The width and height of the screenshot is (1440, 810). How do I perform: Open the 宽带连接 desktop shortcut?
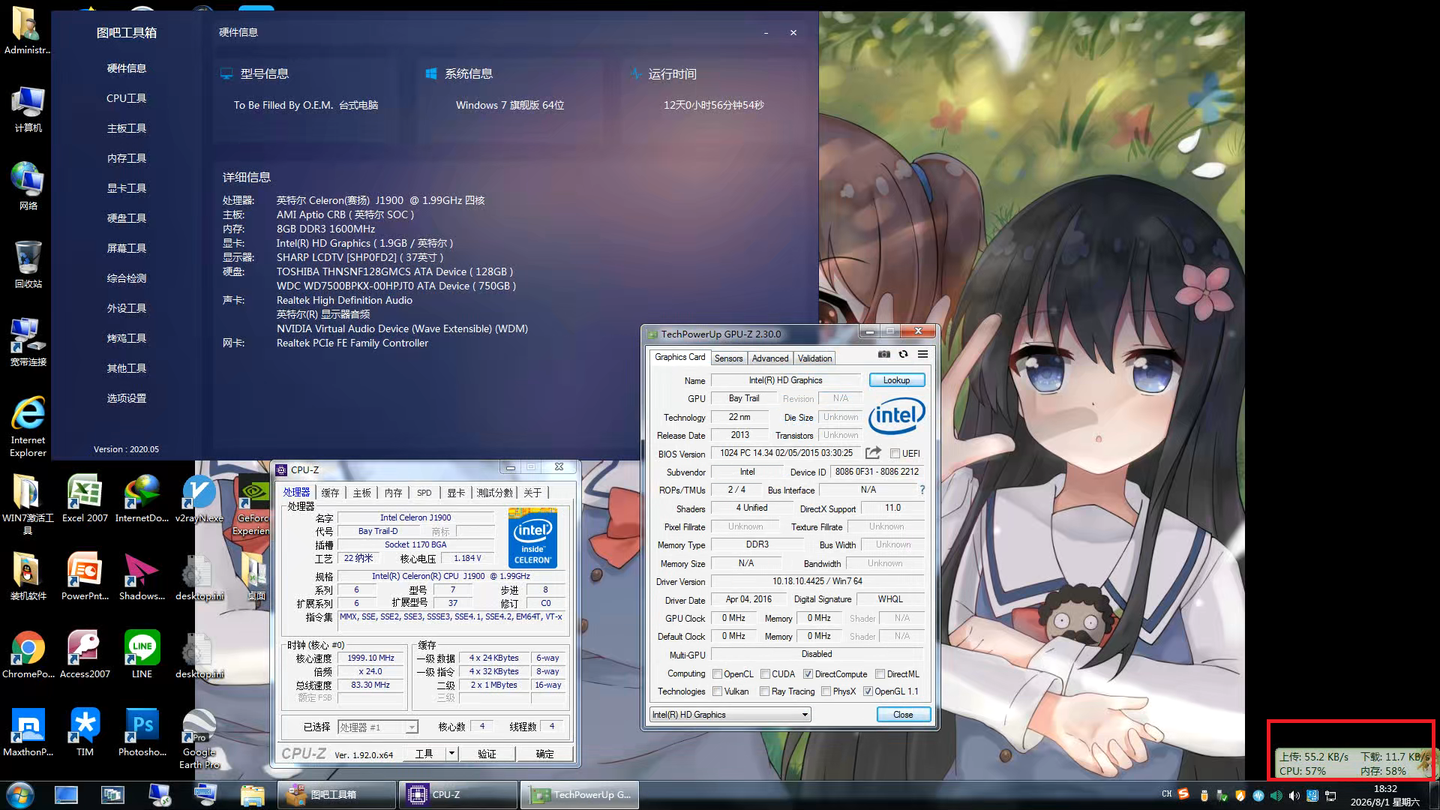coord(28,343)
